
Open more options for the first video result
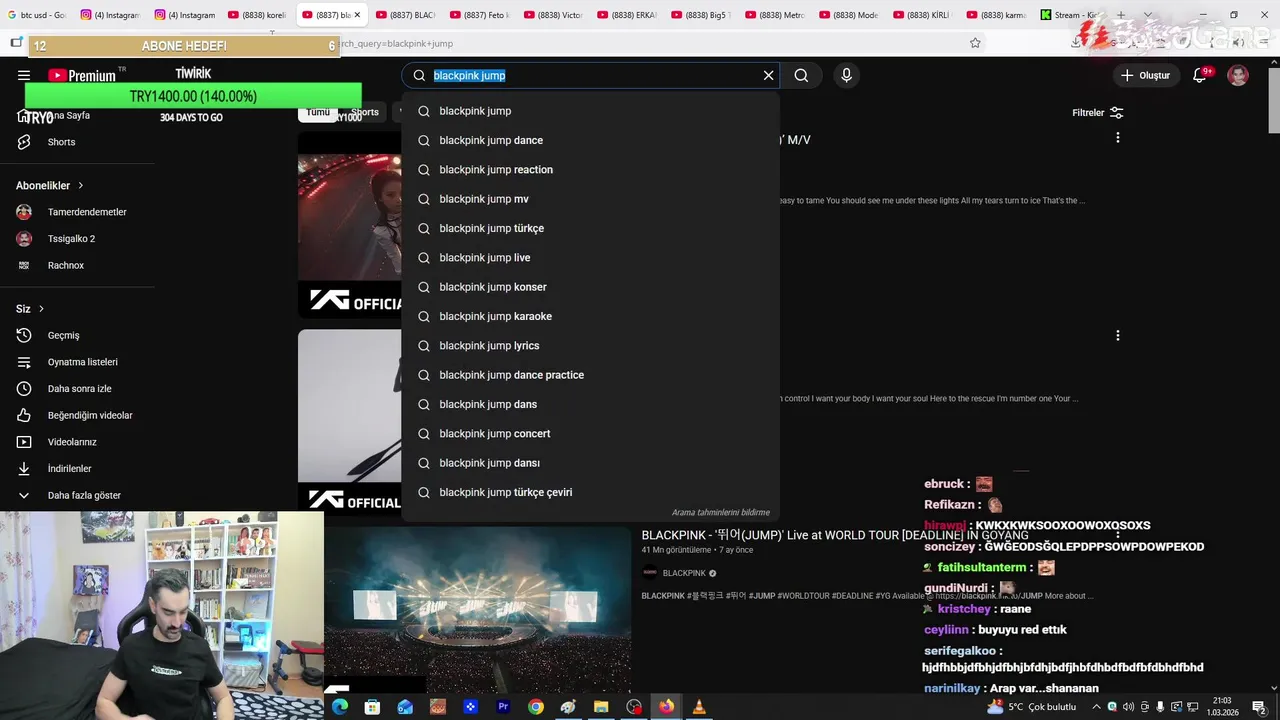(1117, 138)
